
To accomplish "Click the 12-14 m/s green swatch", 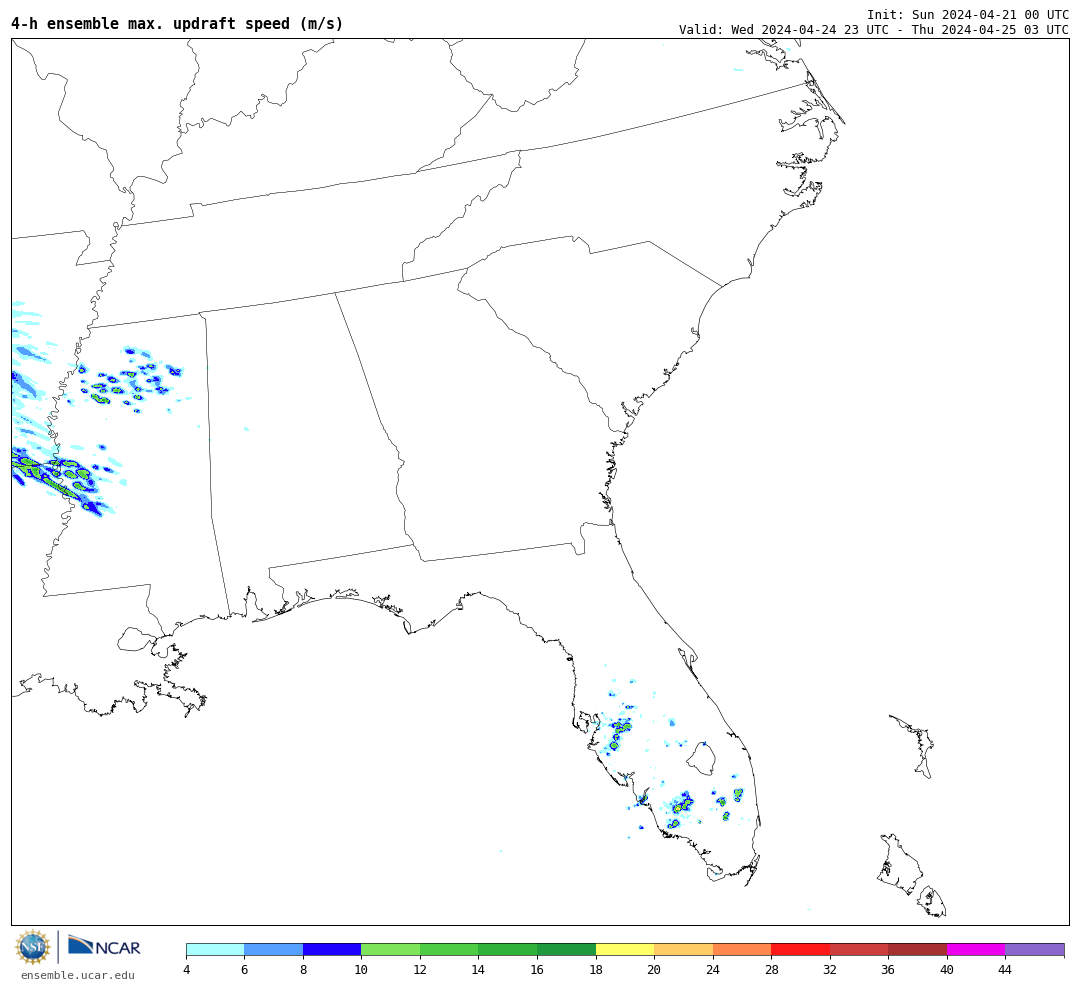I will [x=449, y=950].
